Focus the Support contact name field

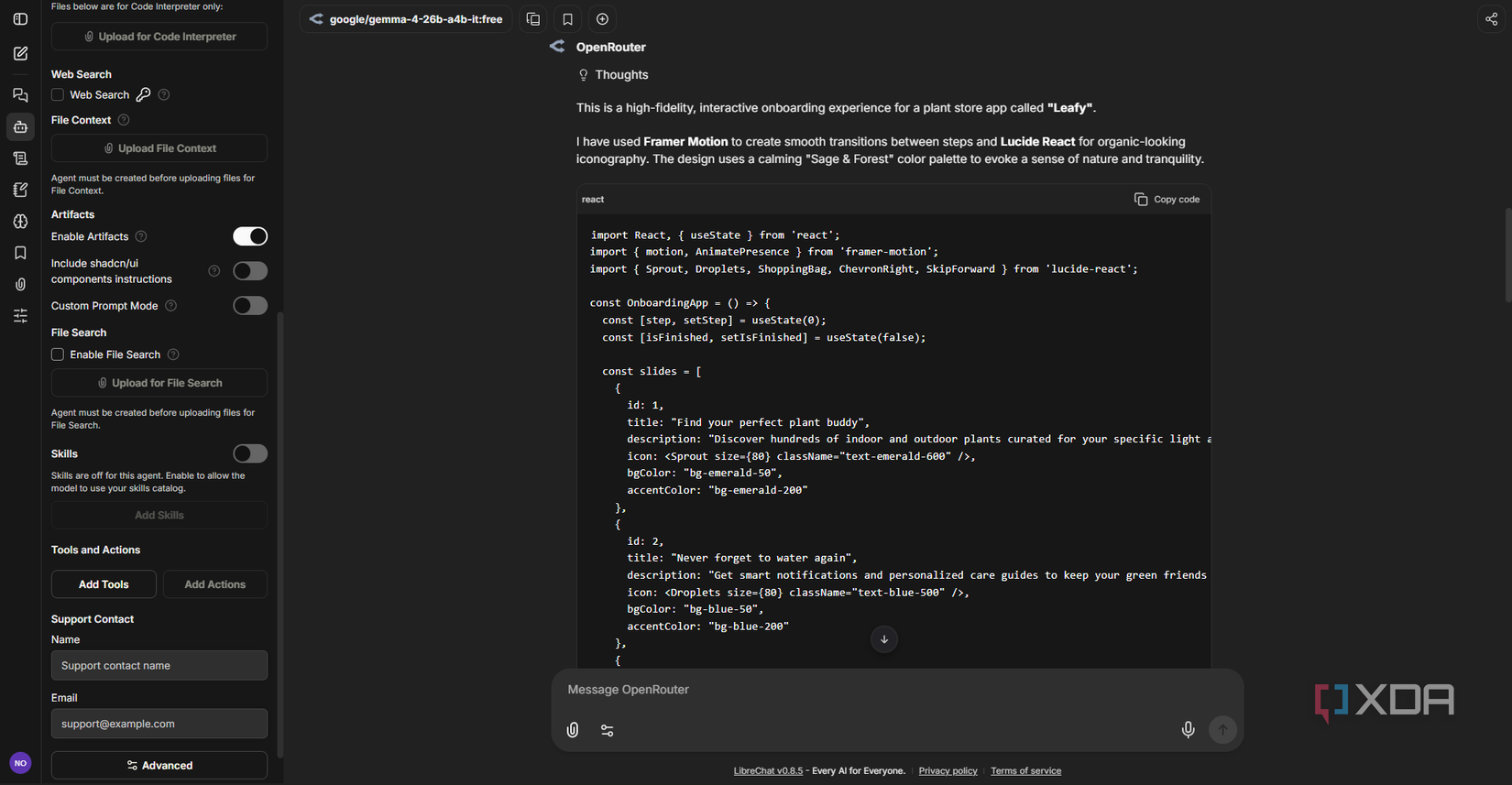tap(159, 666)
